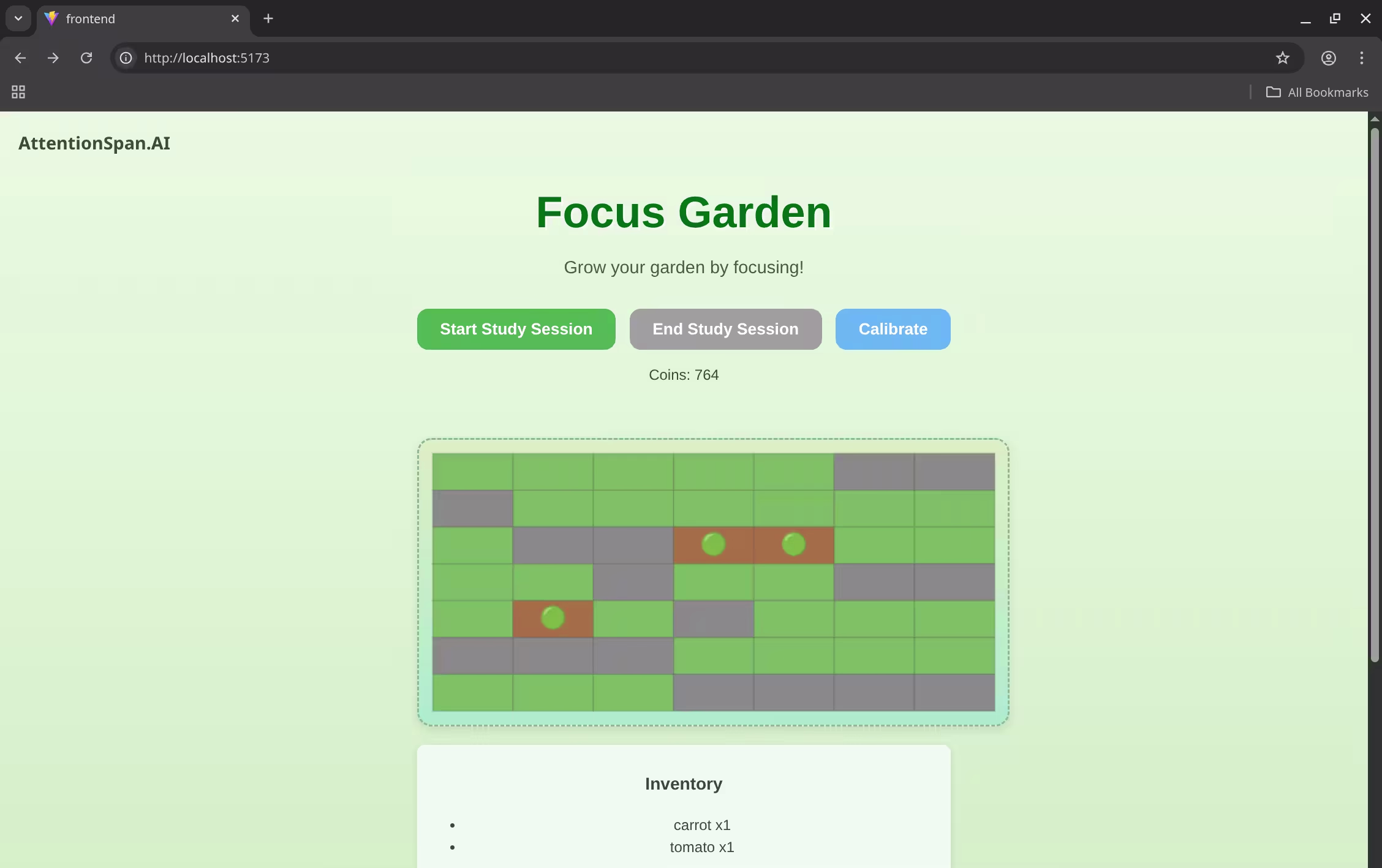Screen dimensions: 1382x868
Task: Open the browser three-dot menu
Action: click(1361, 58)
